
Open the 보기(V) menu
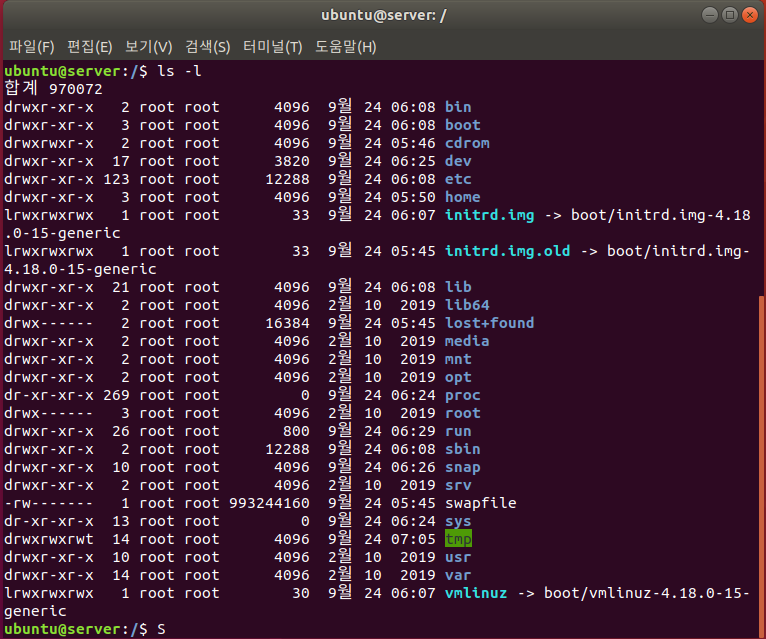149,47
